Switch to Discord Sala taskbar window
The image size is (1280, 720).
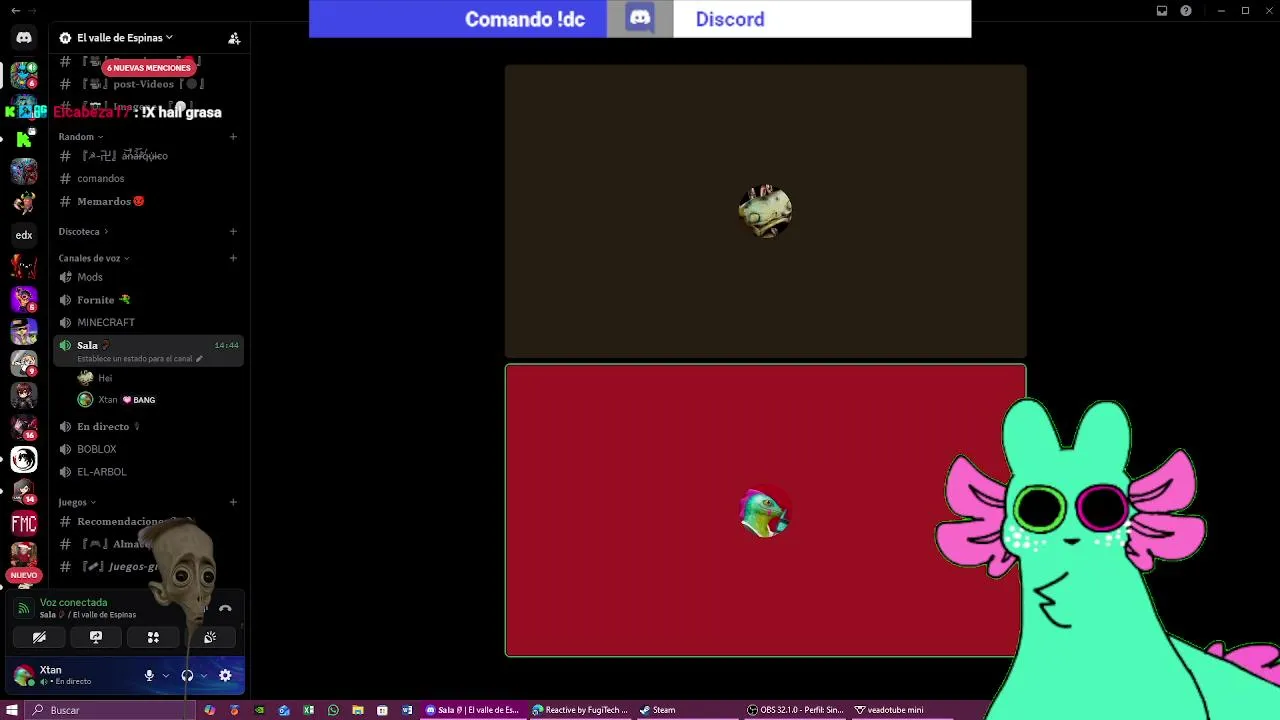(473, 710)
